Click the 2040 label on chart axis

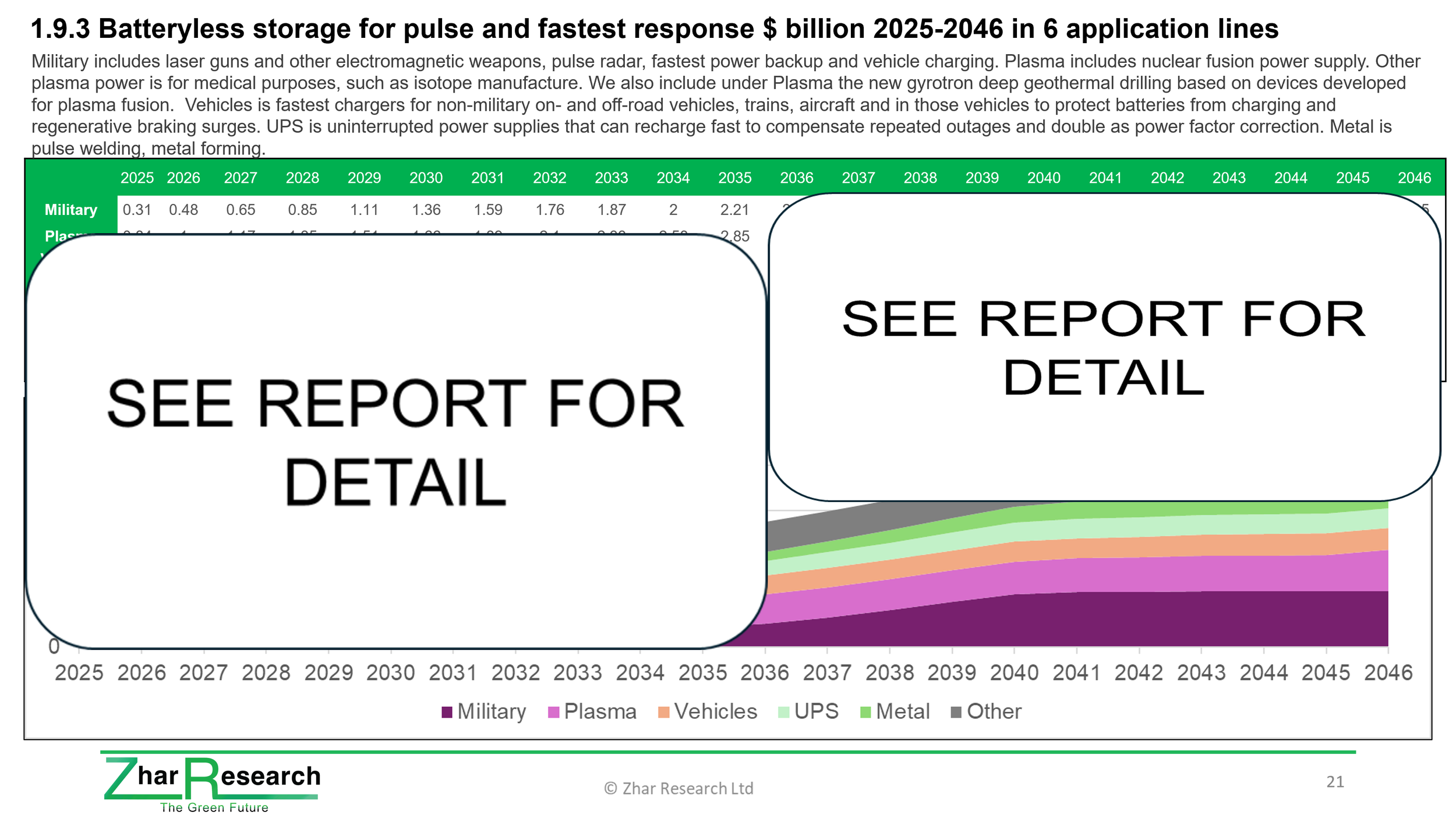point(1014,673)
